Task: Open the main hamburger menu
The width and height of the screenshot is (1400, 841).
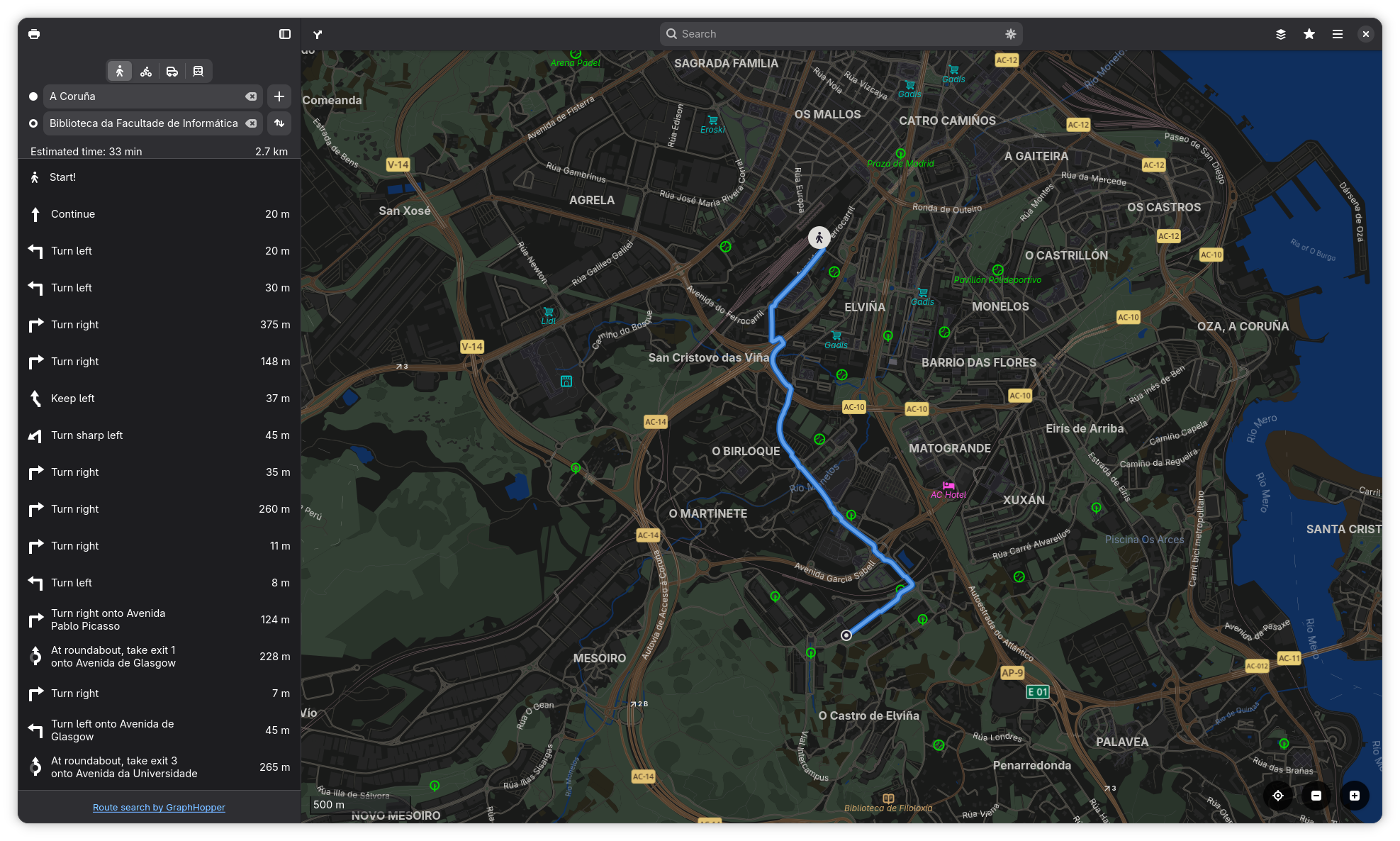Action: pos(1338,34)
